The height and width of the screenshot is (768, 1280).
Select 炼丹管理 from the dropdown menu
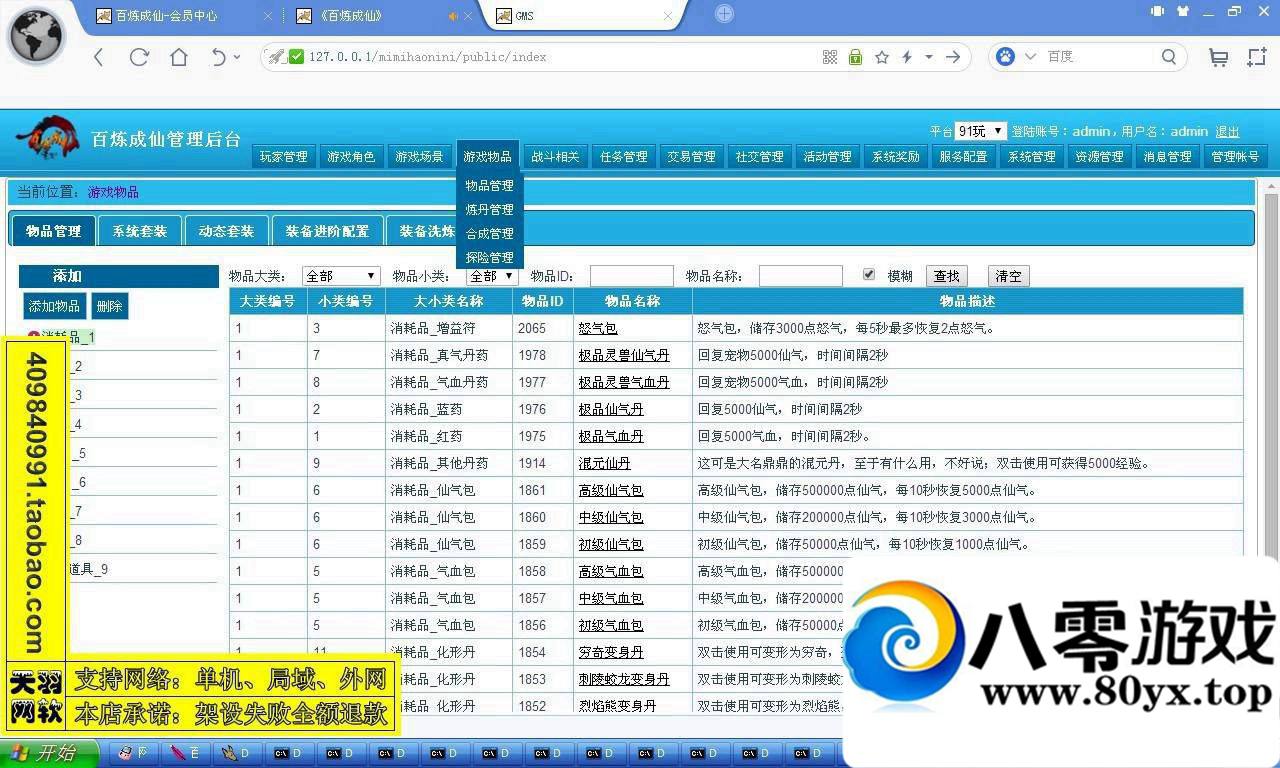(489, 210)
